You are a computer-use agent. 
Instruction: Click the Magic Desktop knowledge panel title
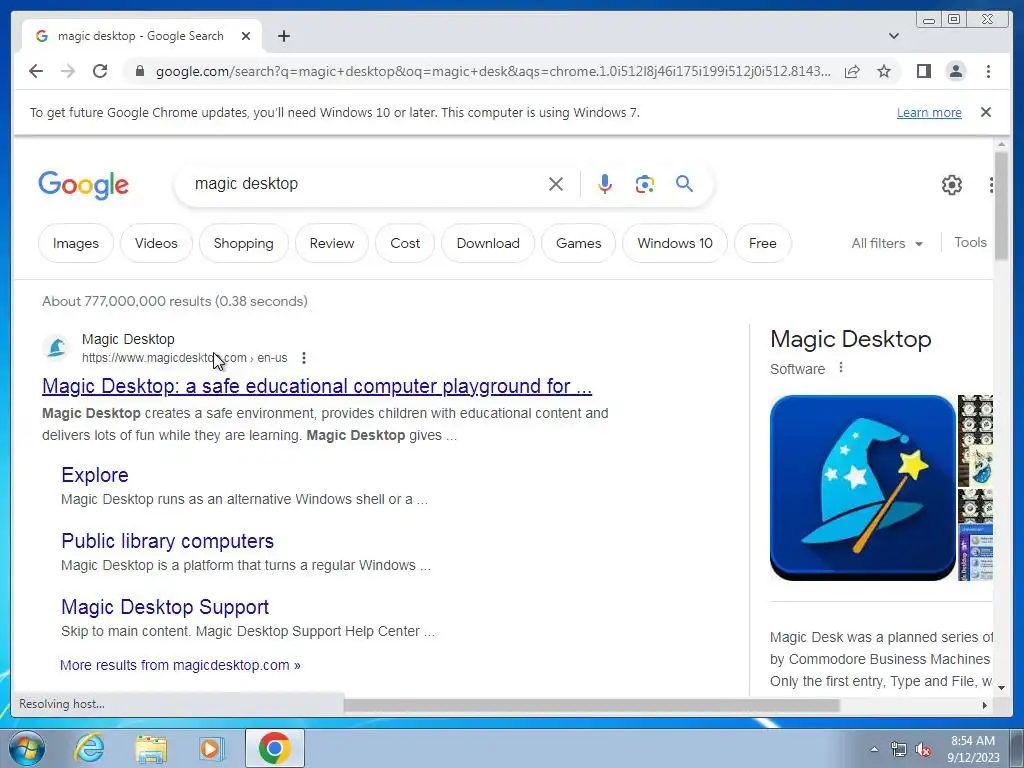coord(850,339)
